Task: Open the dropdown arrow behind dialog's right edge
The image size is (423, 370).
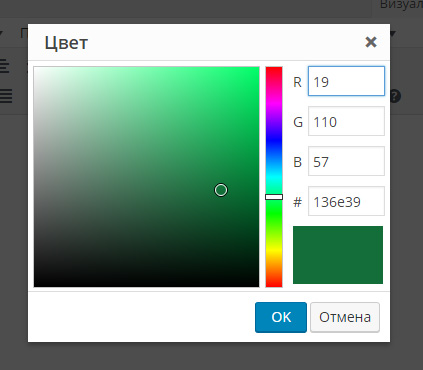Action: (393, 33)
